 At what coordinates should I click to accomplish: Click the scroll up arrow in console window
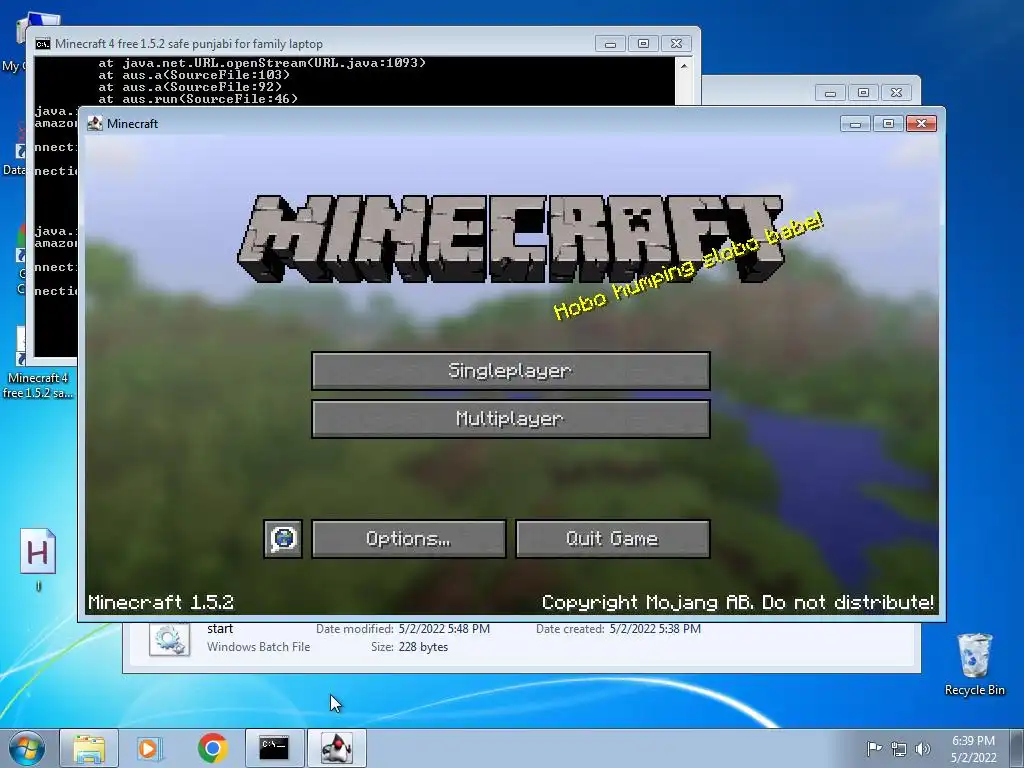[684, 66]
